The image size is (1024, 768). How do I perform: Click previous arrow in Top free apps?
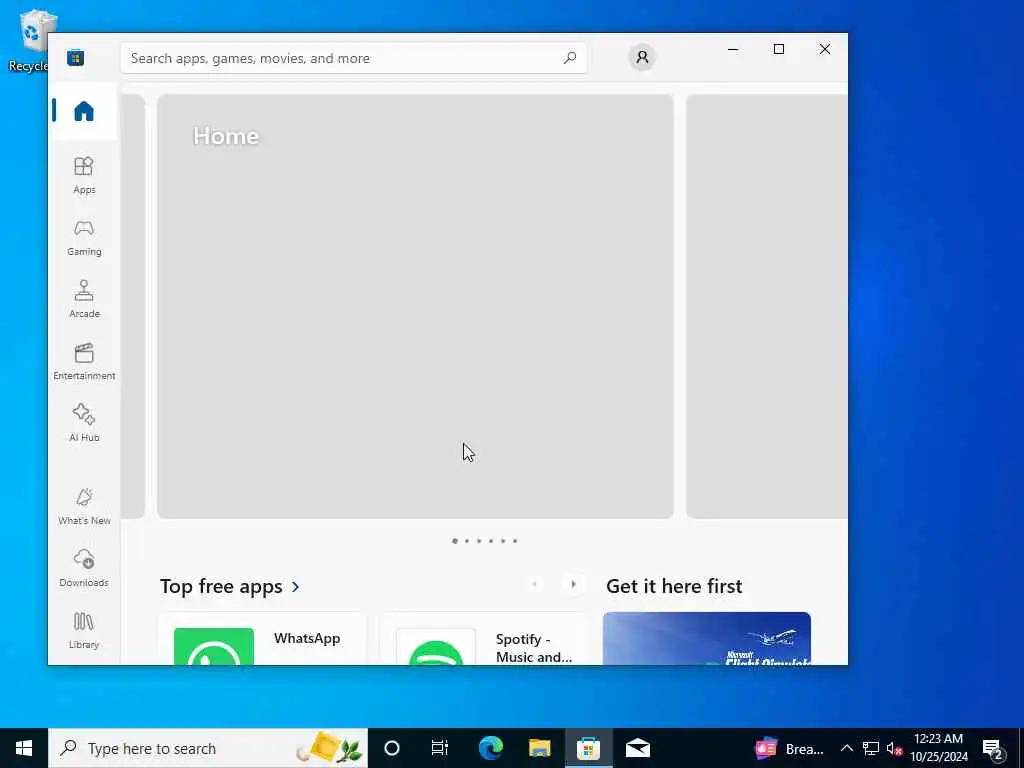(535, 584)
